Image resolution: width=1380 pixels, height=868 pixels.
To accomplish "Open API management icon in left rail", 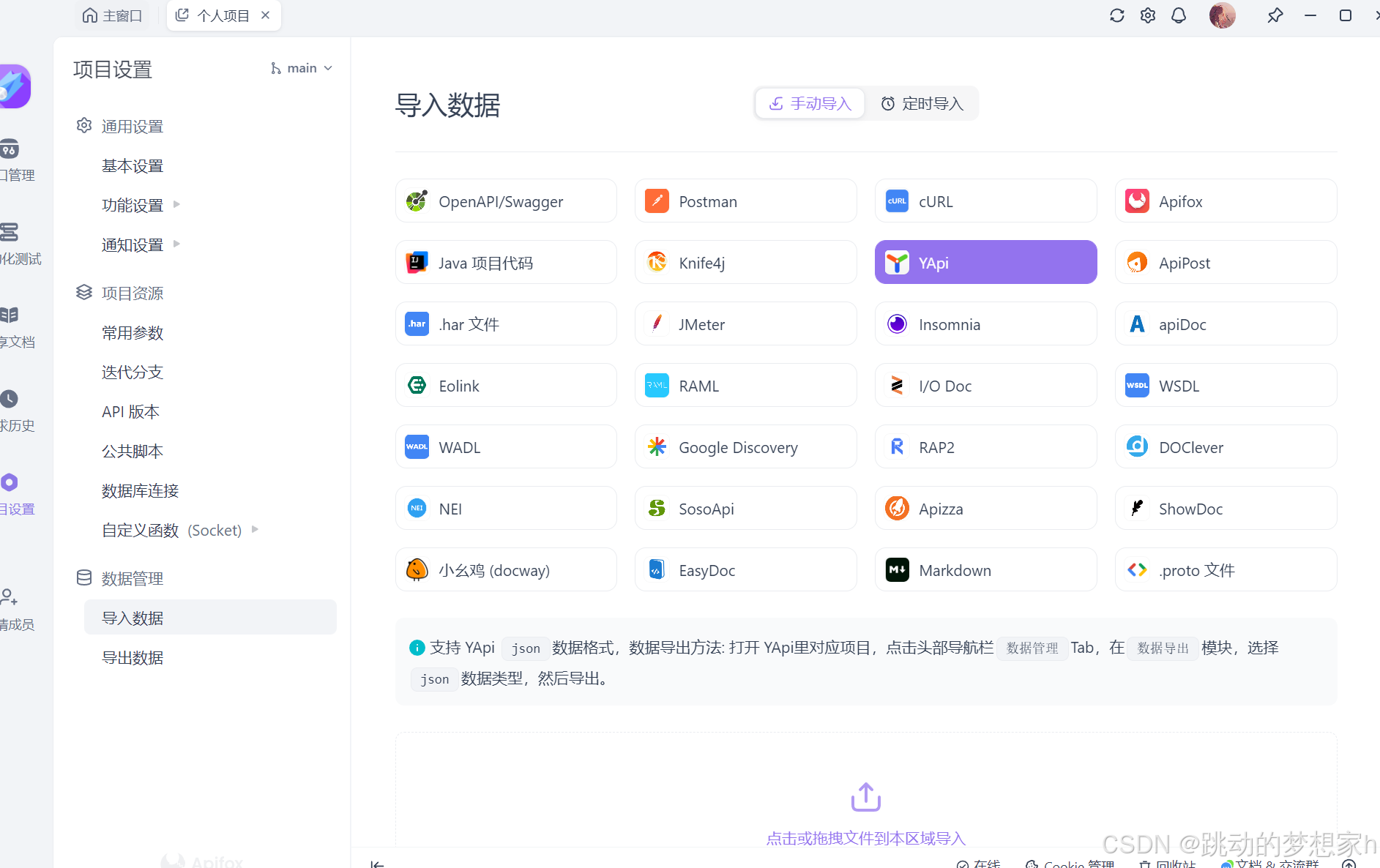I will 10,150.
